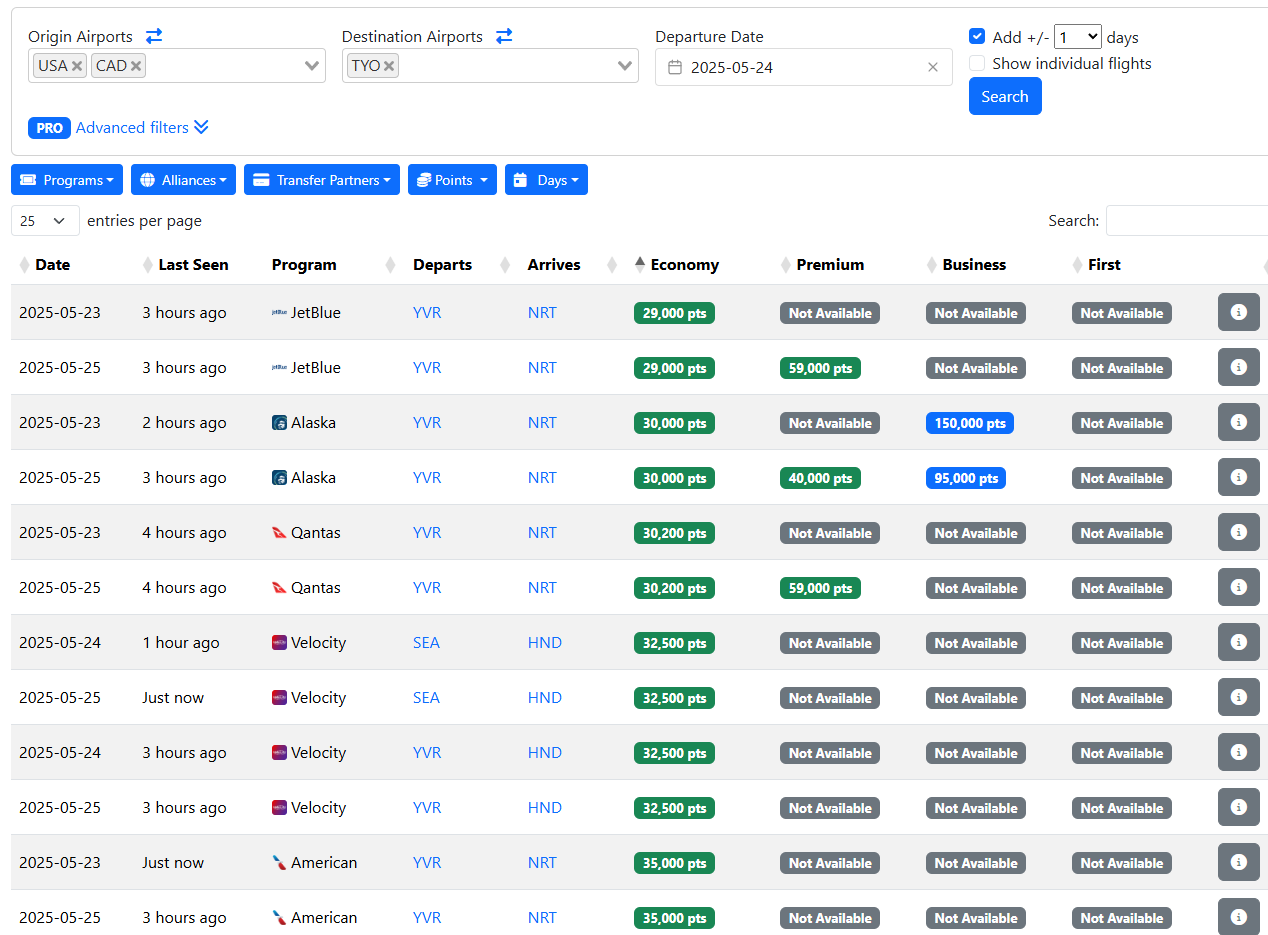
Task: Click YVR link in JetBlue 2025-05-23 row
Action: [x=427, y=313]
